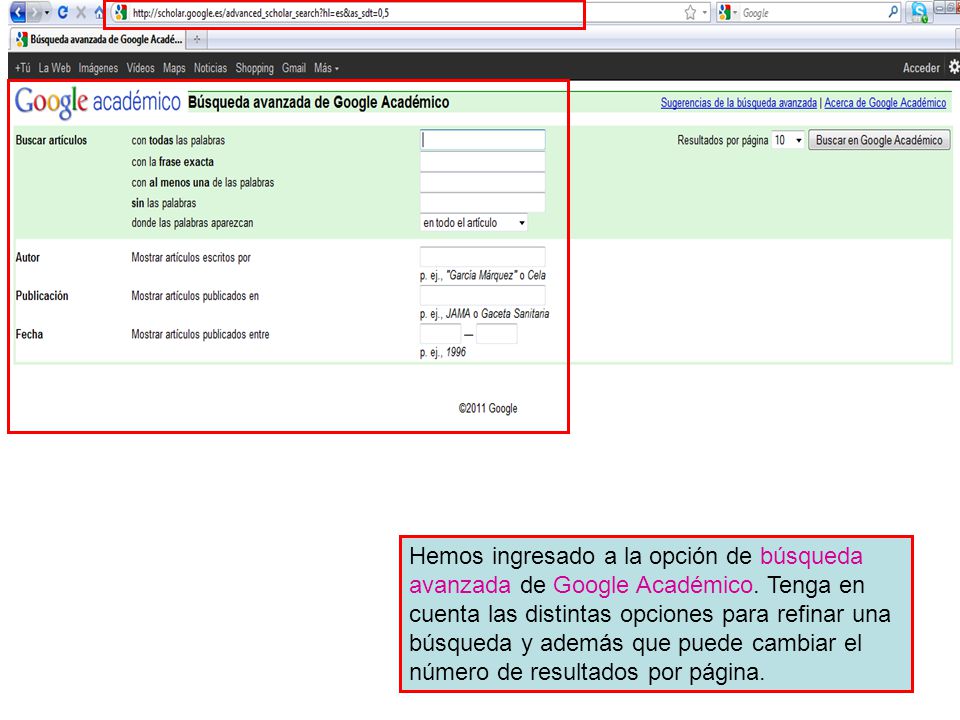Go to the browser Home page icon
The height and width of the screenshot is (720, 960).
click(x=99, y=12)
